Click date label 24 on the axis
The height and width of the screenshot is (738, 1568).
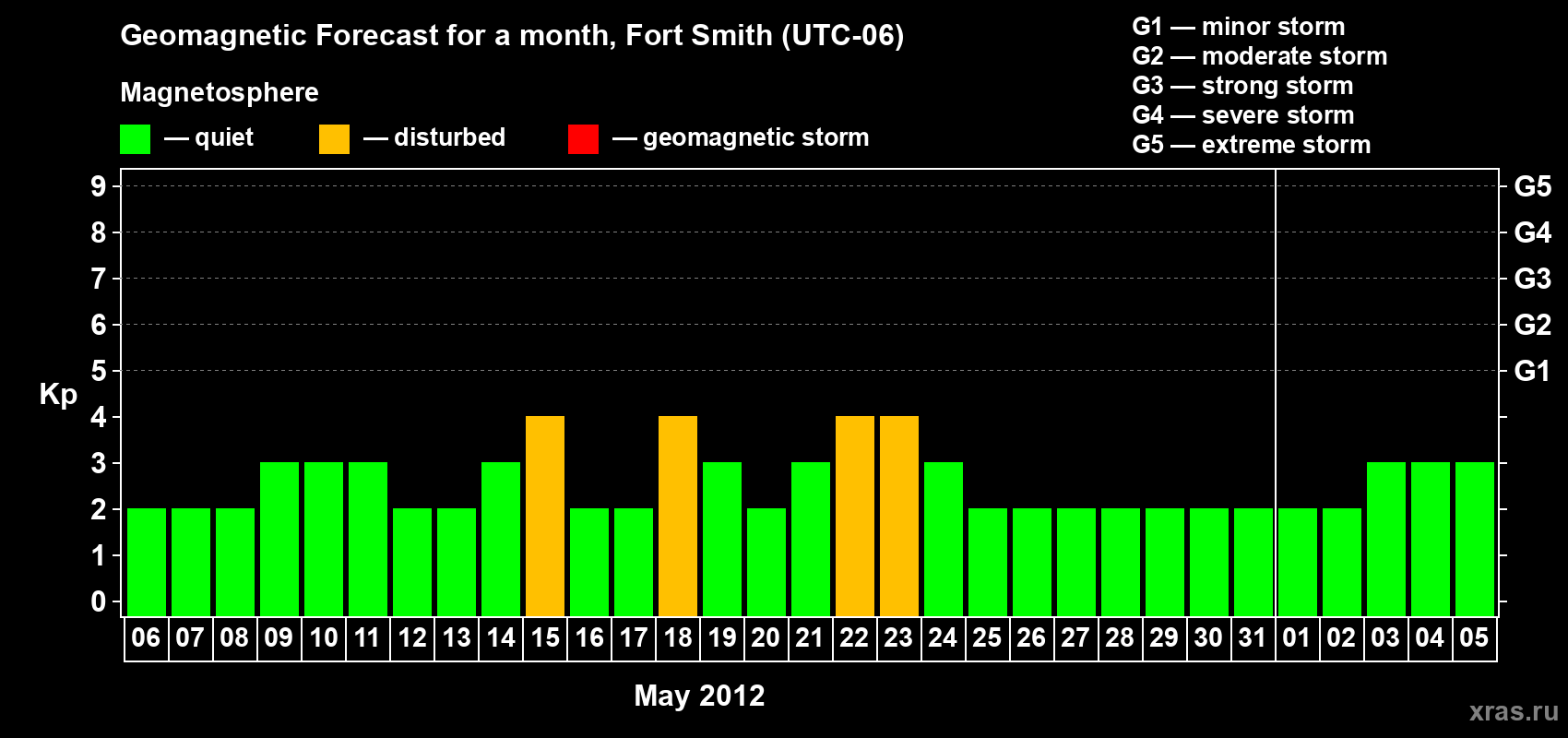tap(943, 638)
